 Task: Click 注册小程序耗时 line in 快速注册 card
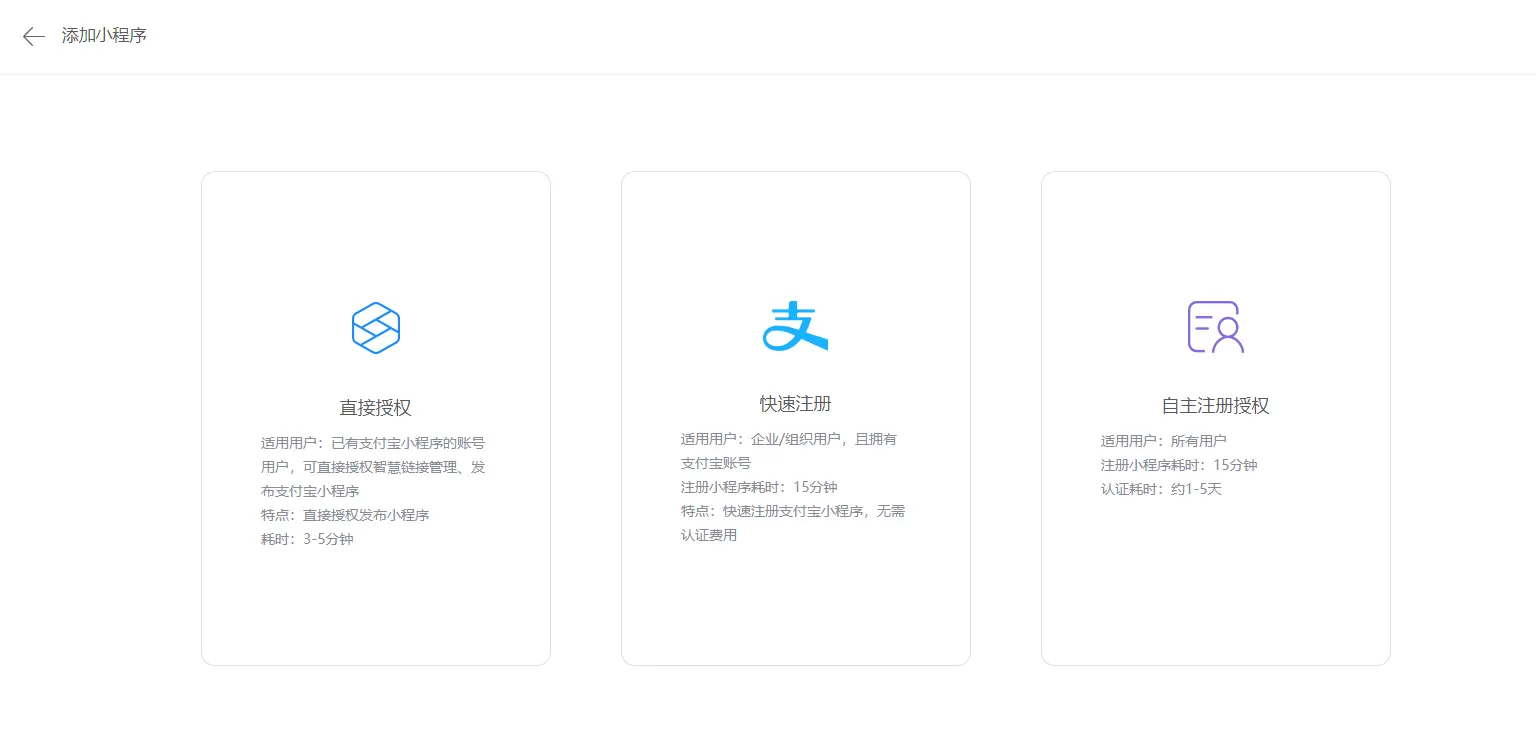(x=759, y=487)
